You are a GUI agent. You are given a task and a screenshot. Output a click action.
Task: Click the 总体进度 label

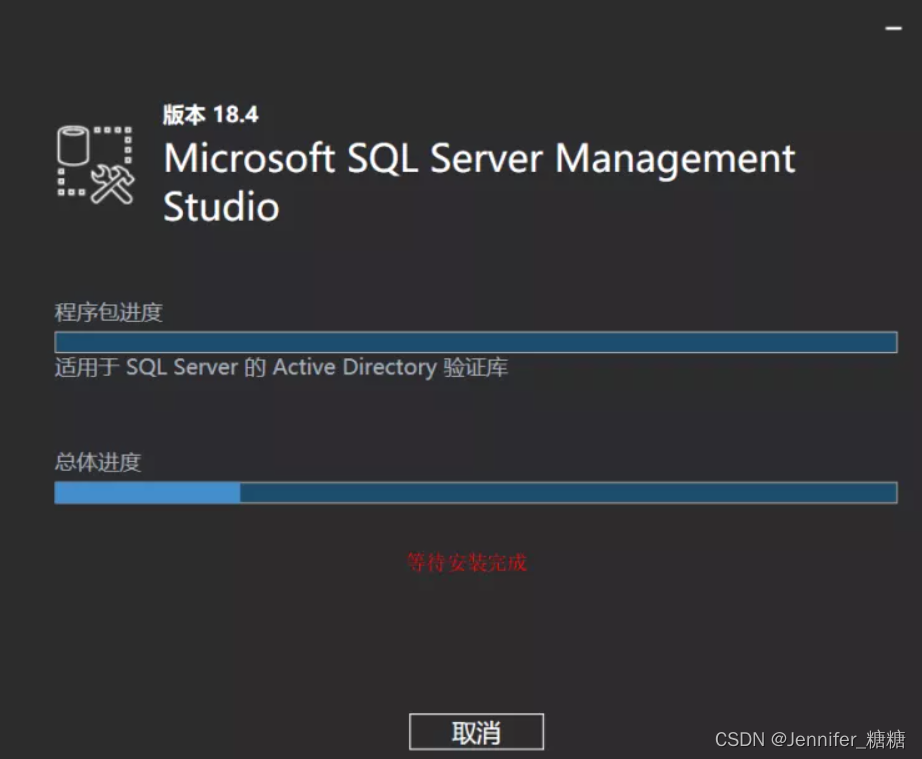click(98, 462)
